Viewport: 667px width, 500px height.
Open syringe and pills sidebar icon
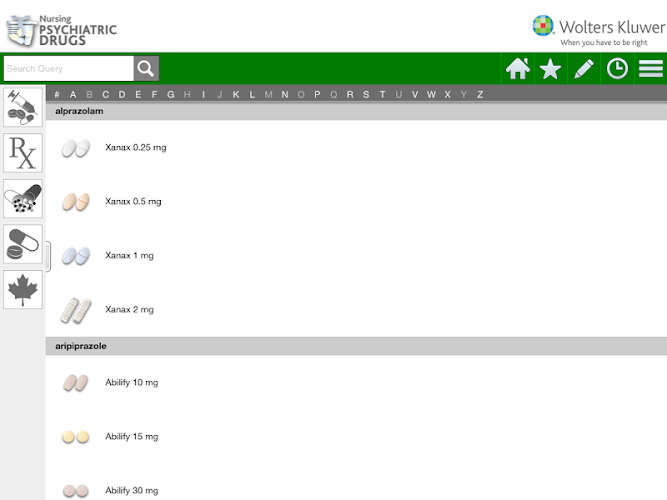click(x=23, y=107)
